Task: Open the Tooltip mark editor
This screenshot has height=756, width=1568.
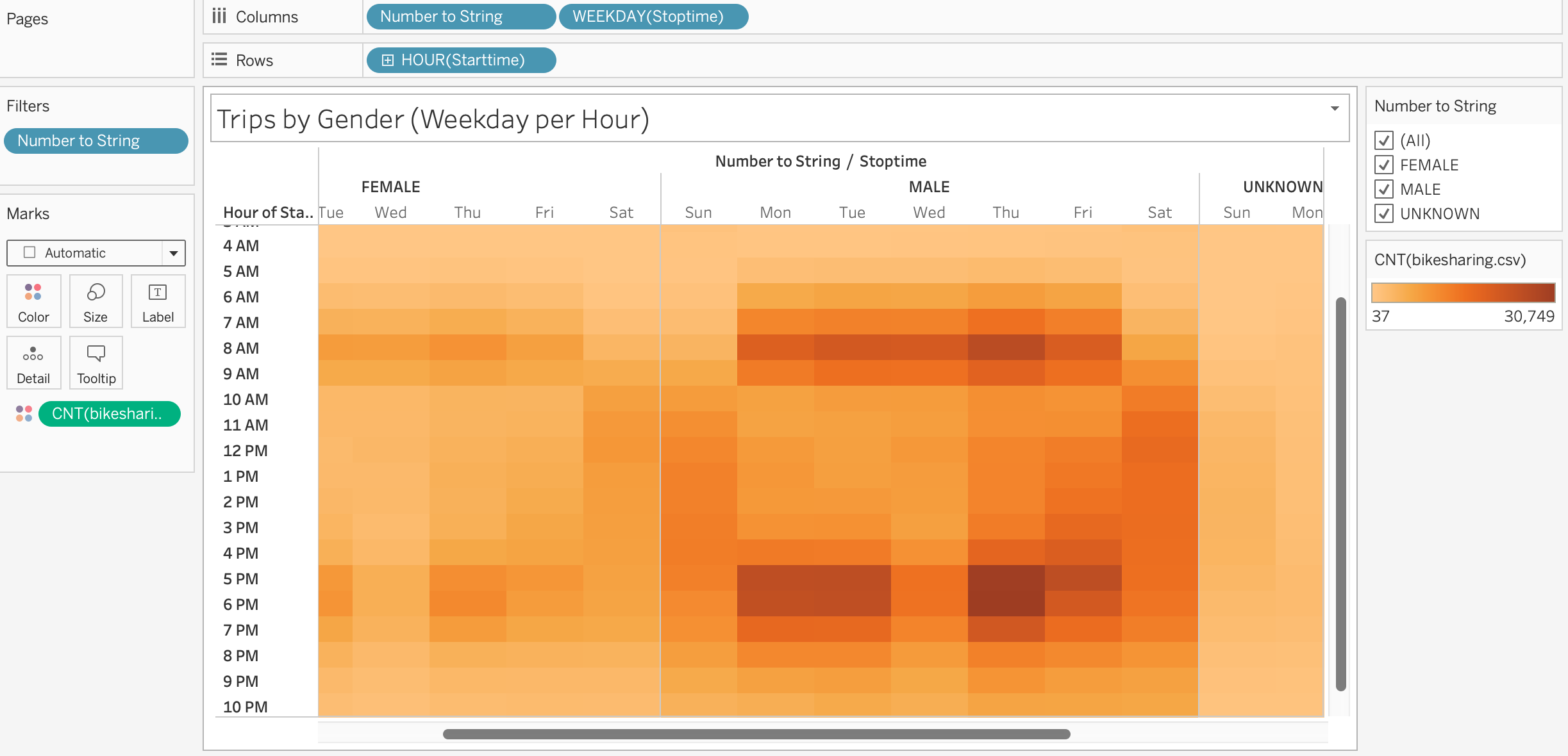Action: point(95,363)
